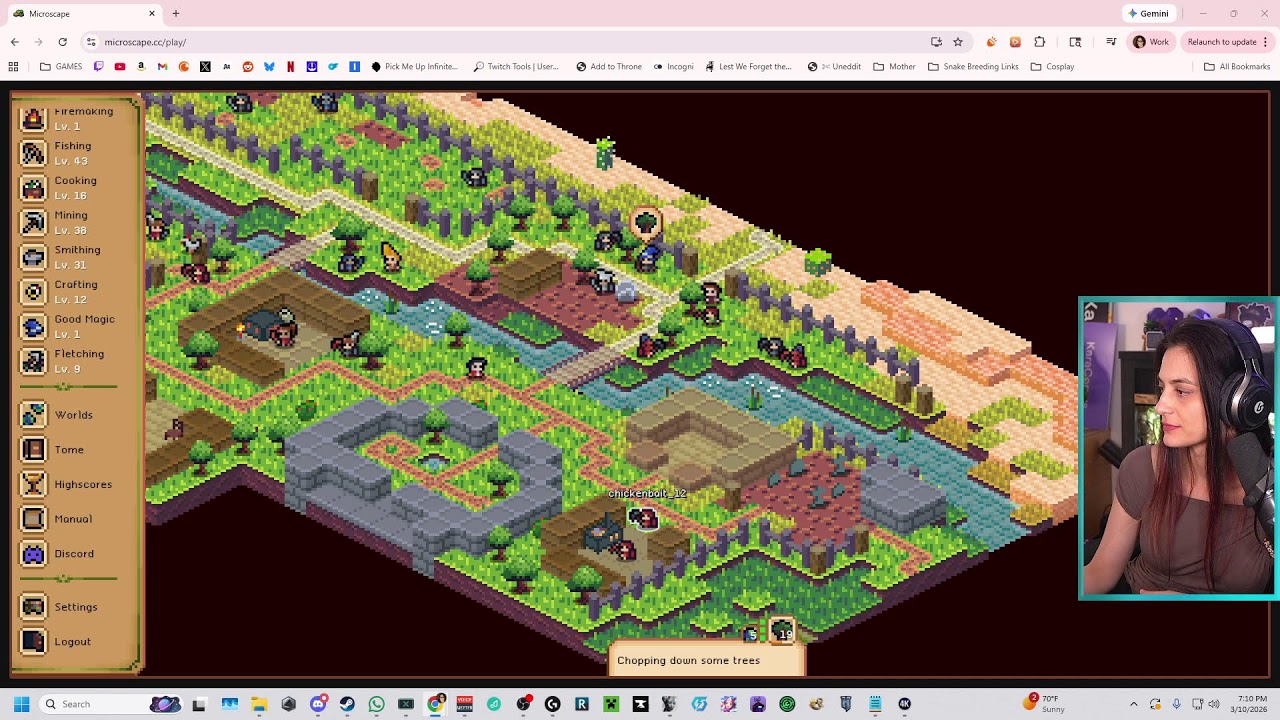Screen dimensions: 1280x720
Task: Open the Amazon bookmark icon
Action: (x=141, y=67)
